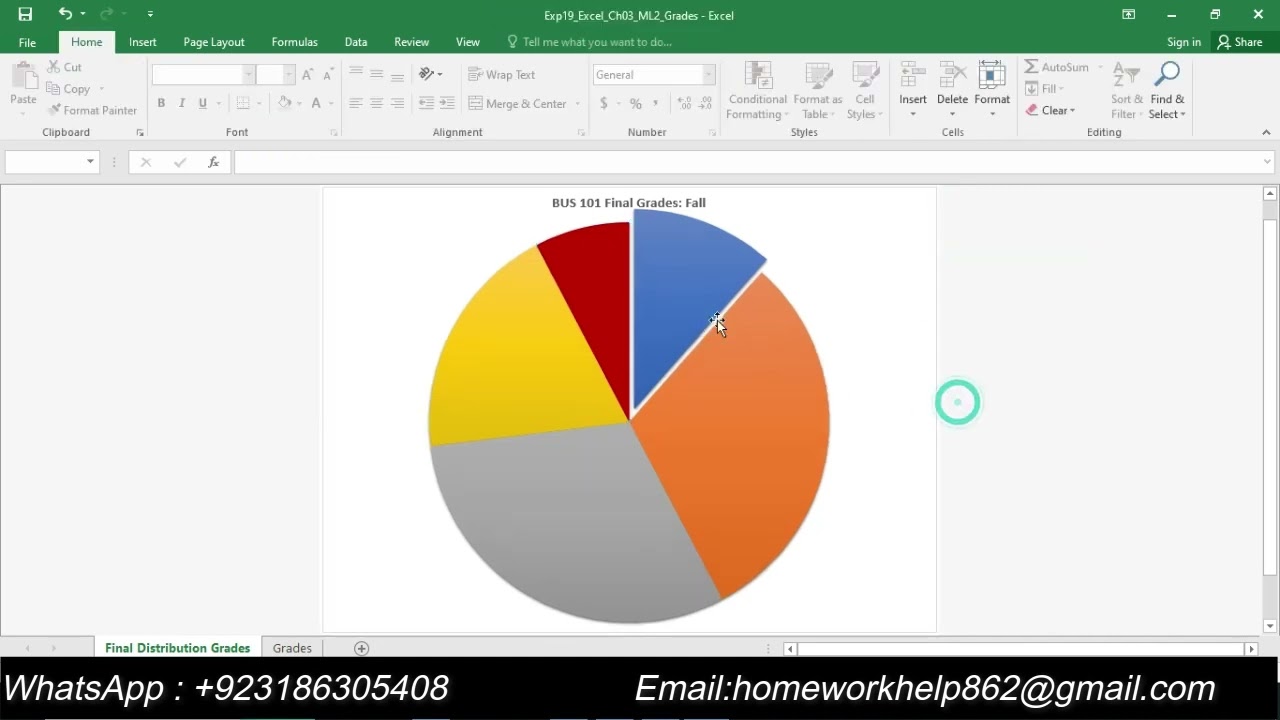Apply comma style
1280x720 pixels.
pyautogui.click(x=656, y=103)
